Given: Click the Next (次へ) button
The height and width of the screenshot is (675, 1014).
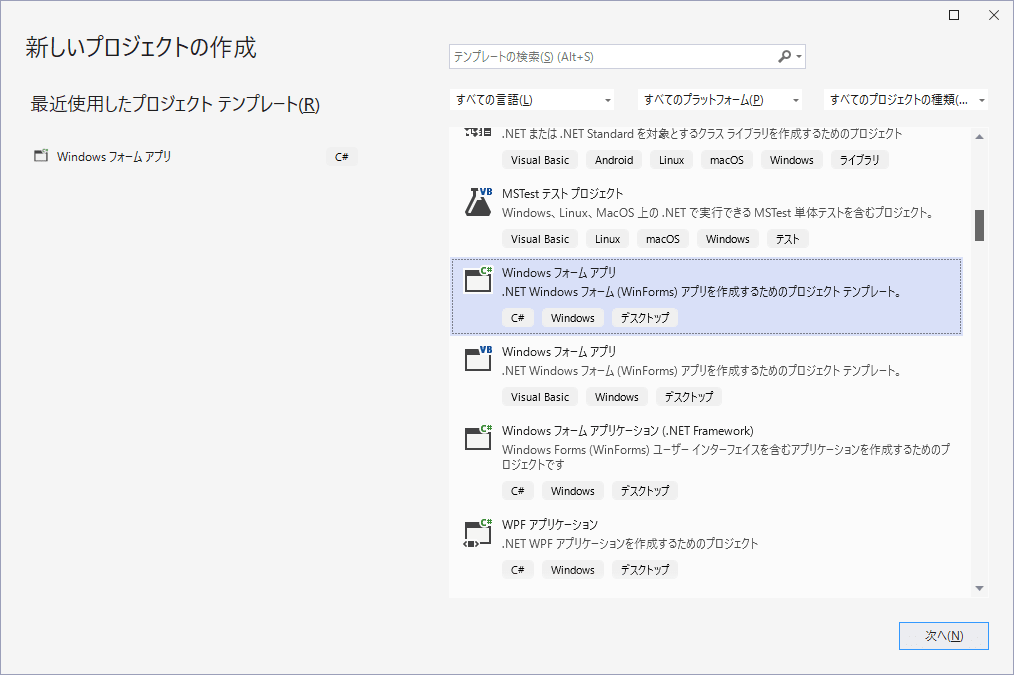Looking at the screenshot, I should coord(944,636).
